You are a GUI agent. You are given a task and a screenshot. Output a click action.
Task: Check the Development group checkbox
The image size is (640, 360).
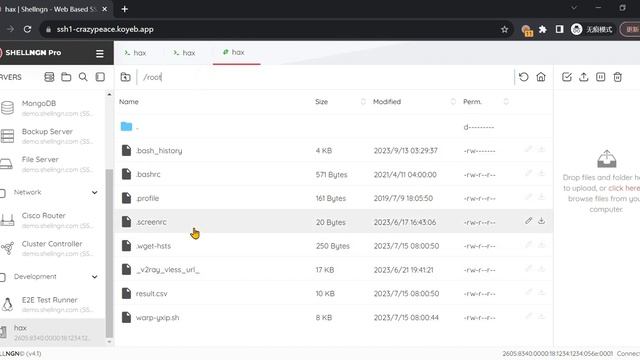click(x=2, y=277)
